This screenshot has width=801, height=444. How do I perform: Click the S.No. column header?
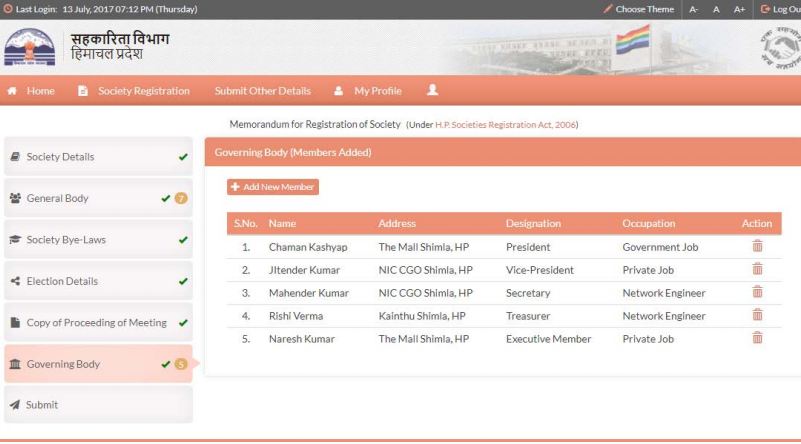tap(246, 223)
